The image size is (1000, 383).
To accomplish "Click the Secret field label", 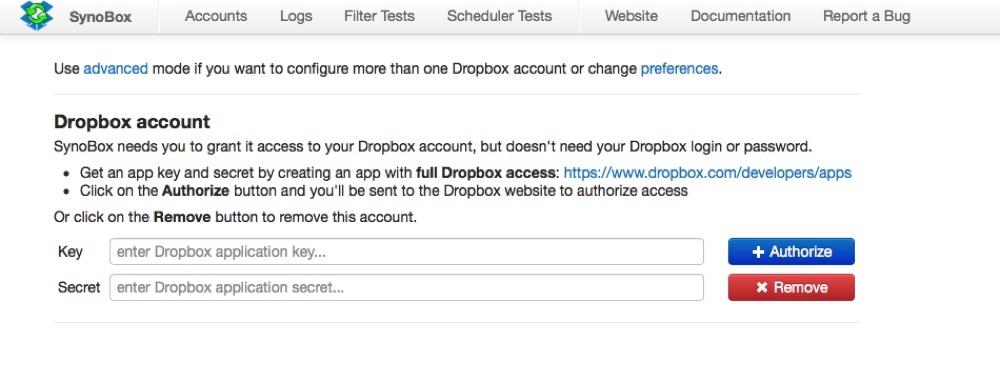I will (x=79, y=287).
